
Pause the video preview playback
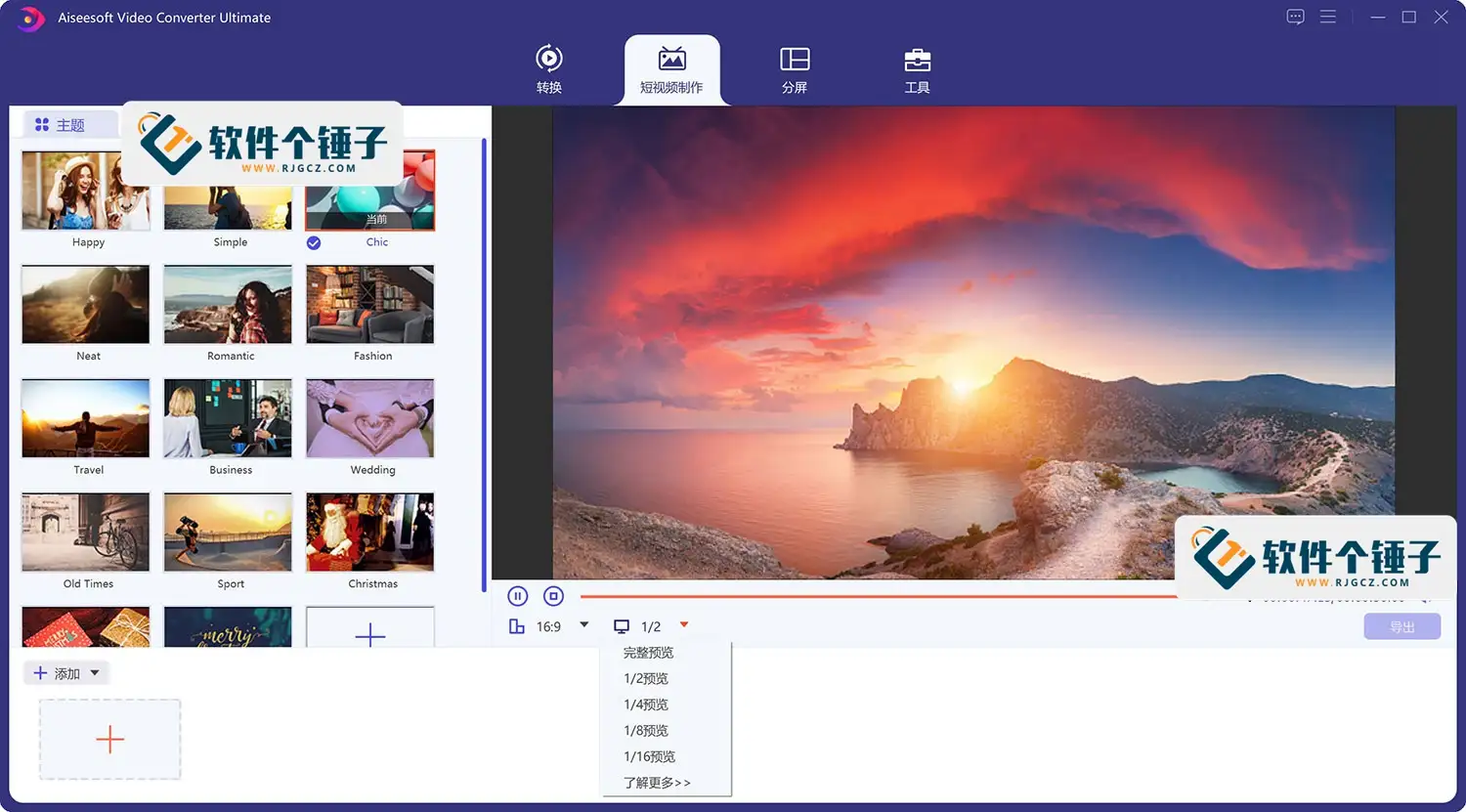point(517,595)
